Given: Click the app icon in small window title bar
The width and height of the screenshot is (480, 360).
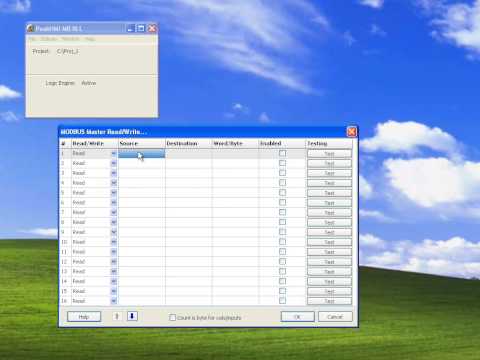Looking at the screenshot, I should 31,28.
